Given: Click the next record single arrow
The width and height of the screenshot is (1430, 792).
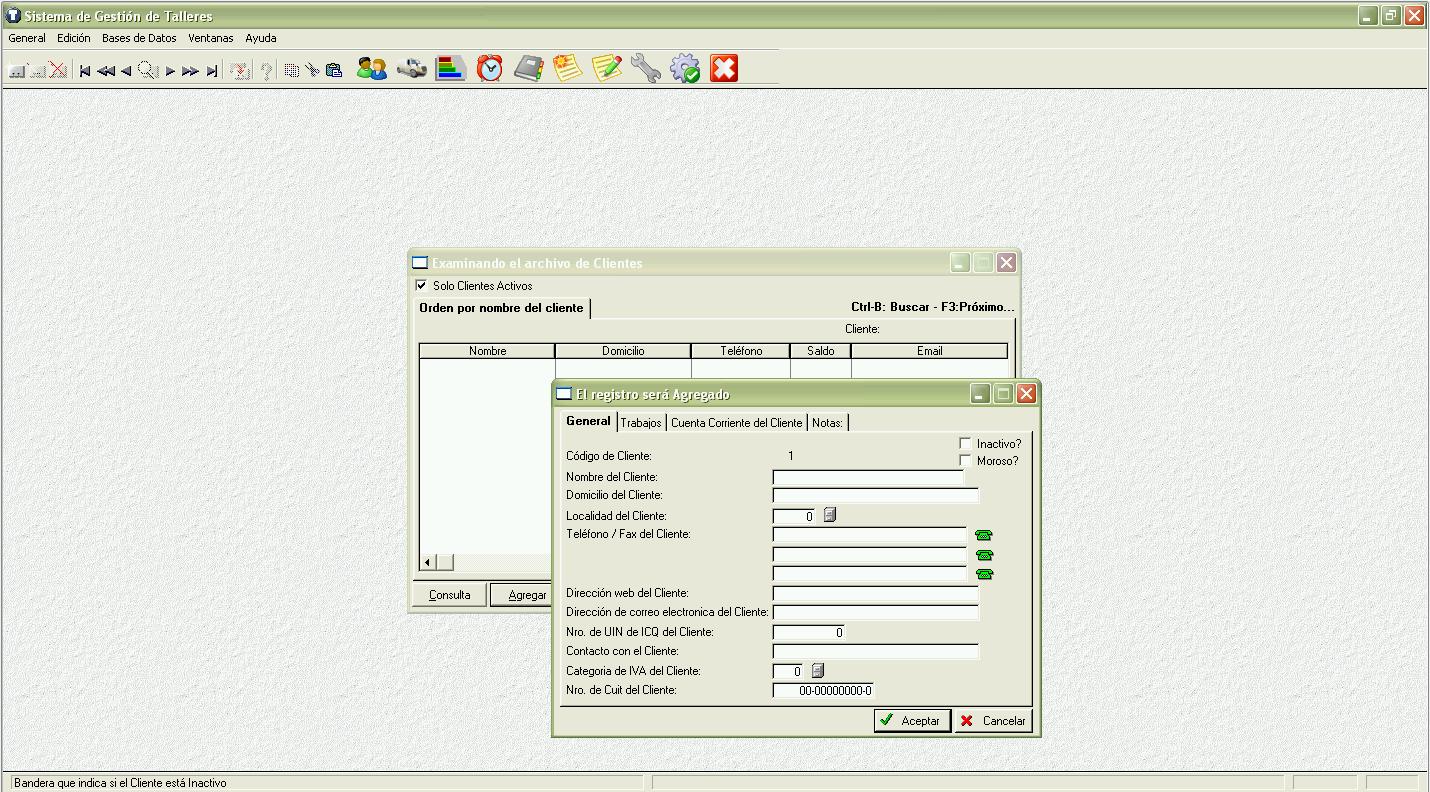Looking at the screenshot, I should click(170, 71).
